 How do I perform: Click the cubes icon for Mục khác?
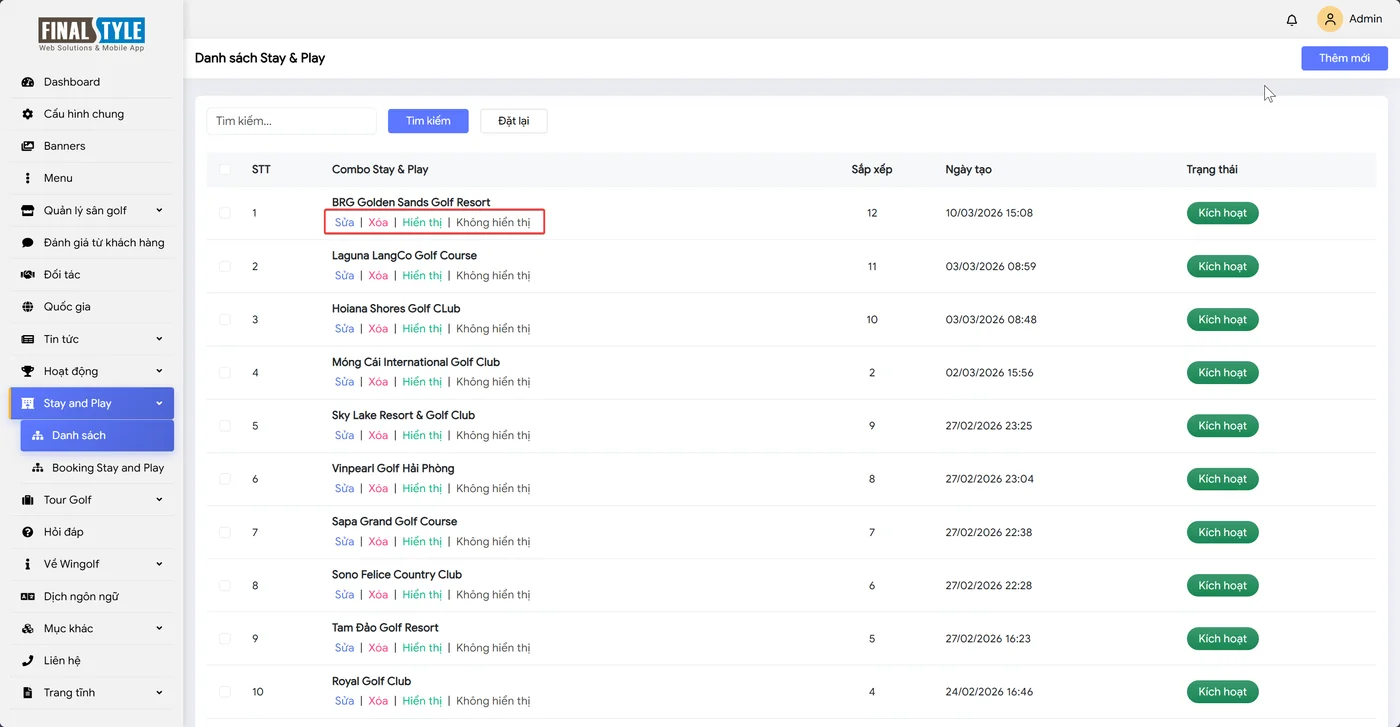(28, 629)
